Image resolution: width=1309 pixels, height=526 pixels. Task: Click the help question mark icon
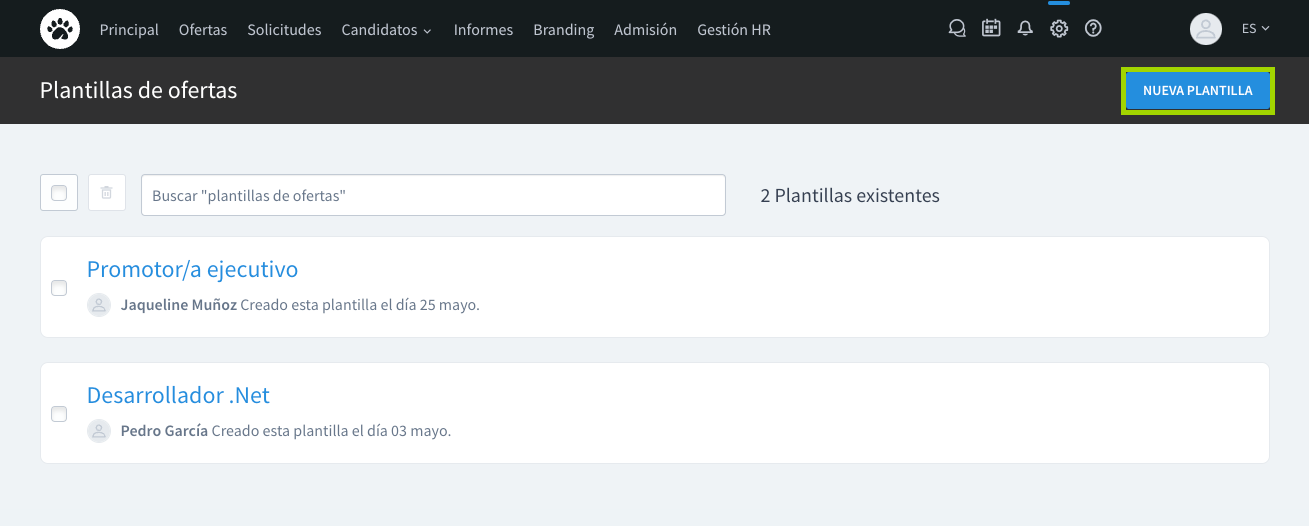point(1093,29)
